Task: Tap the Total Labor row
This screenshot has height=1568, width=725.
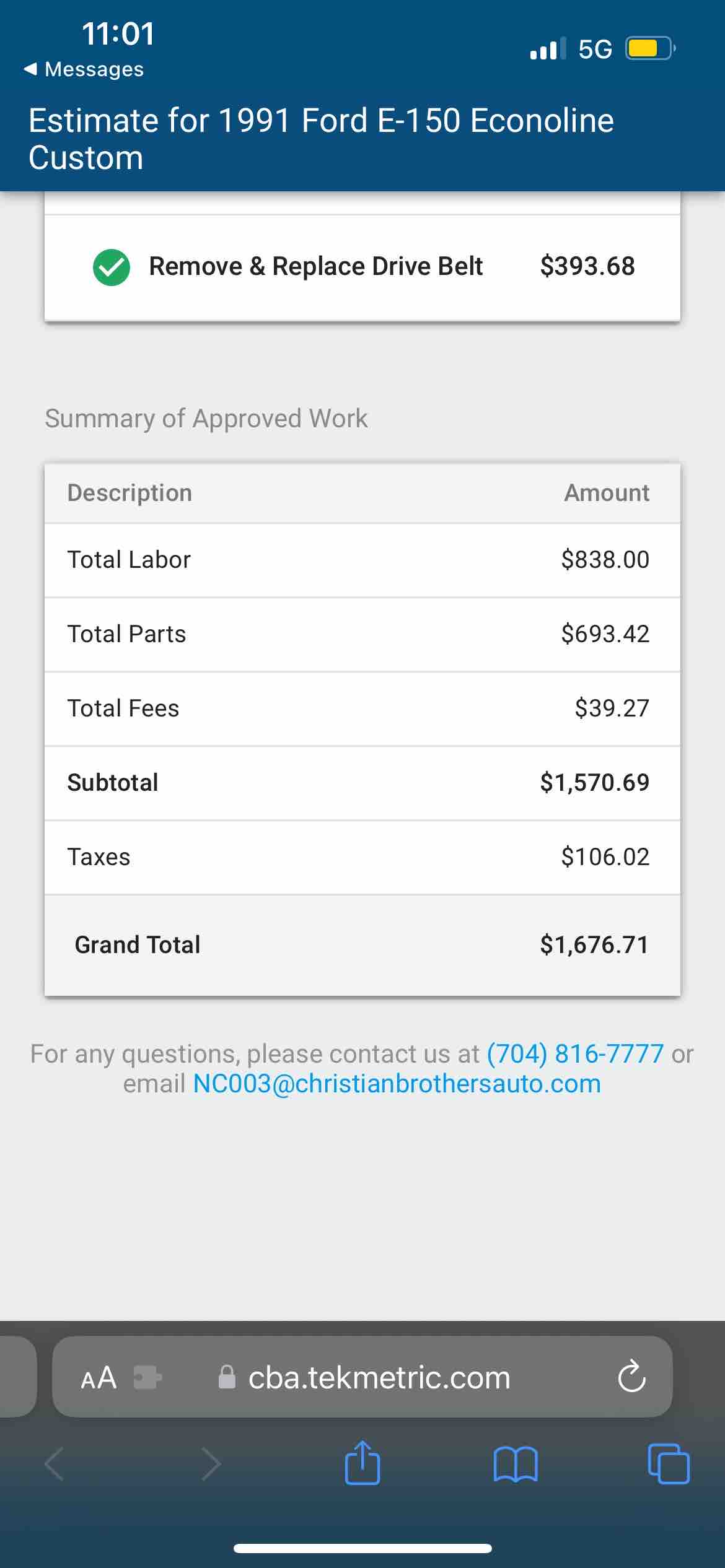Action: [362, 560]
